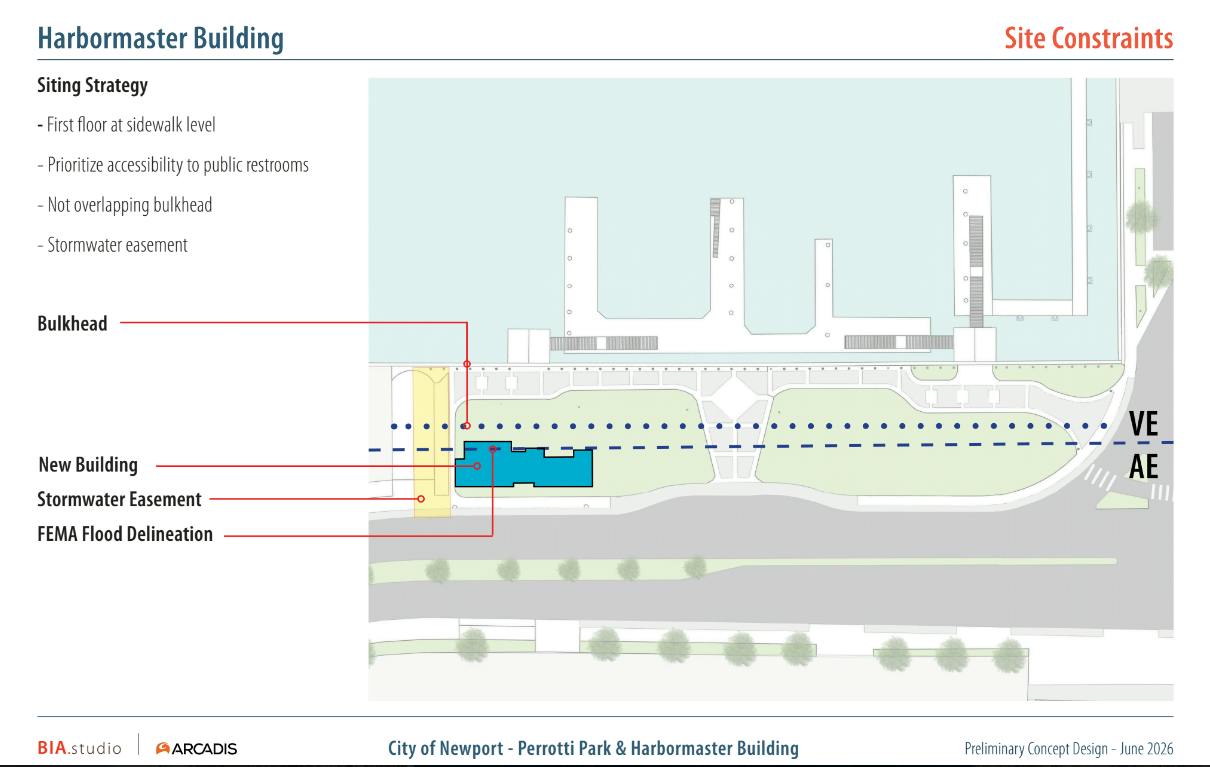Select the New Building callout label
Image resolution: width=1210 pixels, height=767 pixels.
pos(88,466)
